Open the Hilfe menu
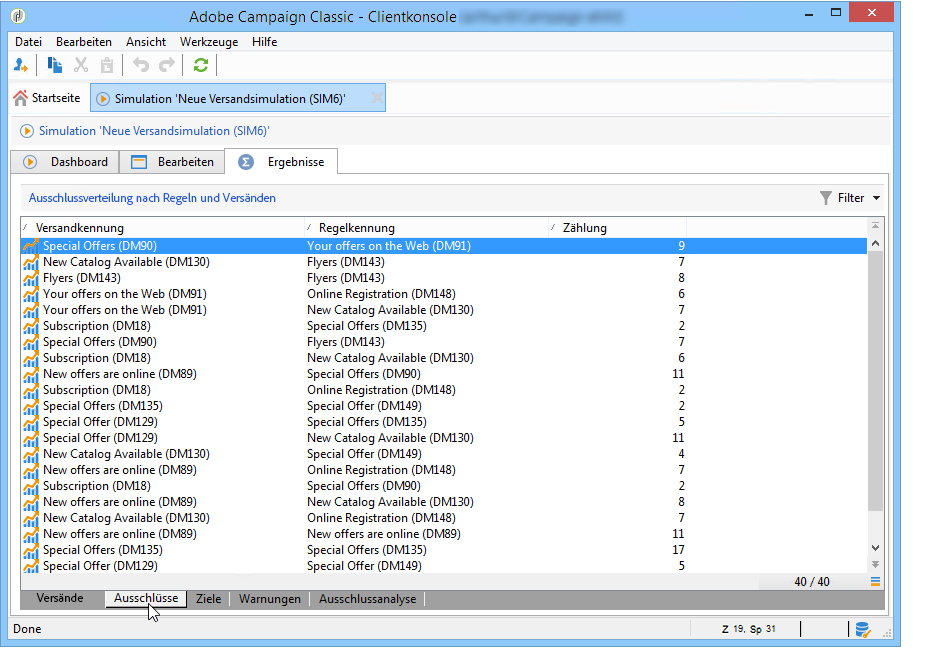The width and height of the screenshot is (940, 672). click(264, 42)
